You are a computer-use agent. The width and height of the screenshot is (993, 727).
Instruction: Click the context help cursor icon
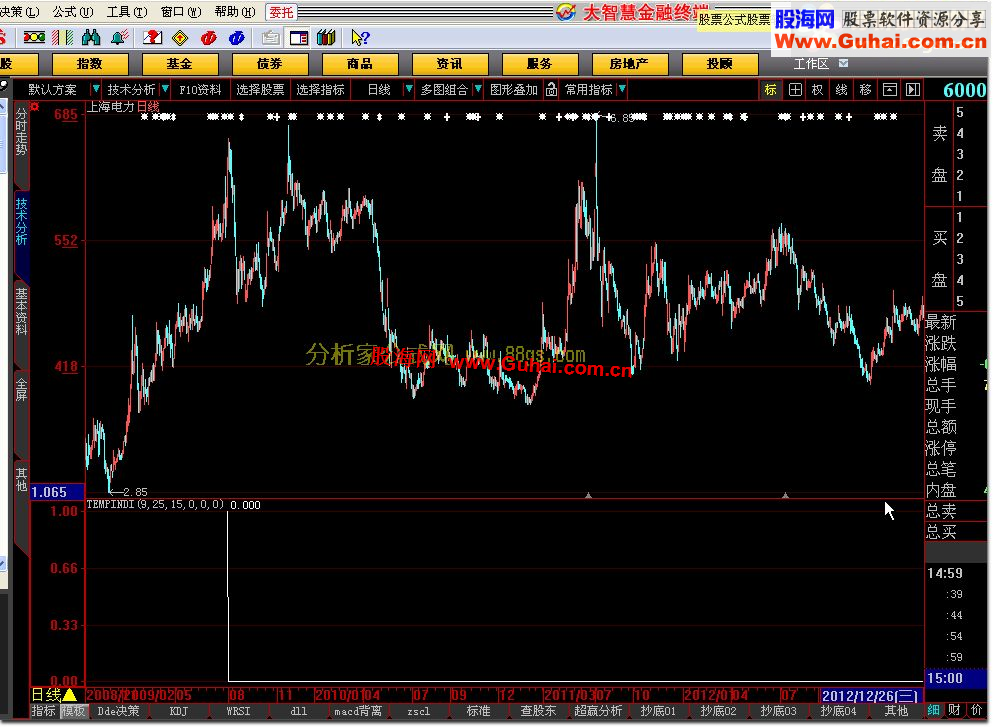[x=359, y=38]
